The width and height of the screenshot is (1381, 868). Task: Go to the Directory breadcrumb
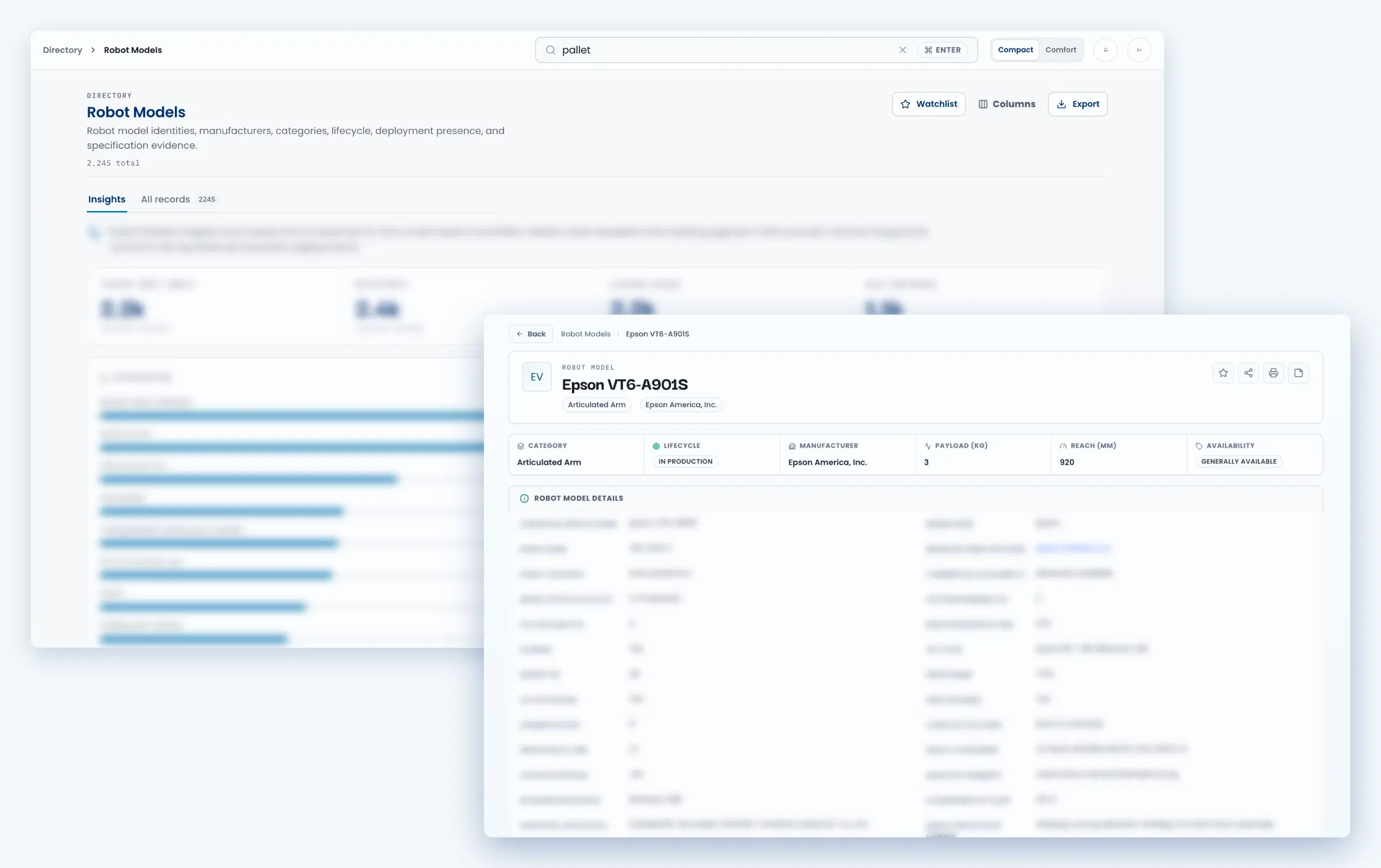coord(62,50)
